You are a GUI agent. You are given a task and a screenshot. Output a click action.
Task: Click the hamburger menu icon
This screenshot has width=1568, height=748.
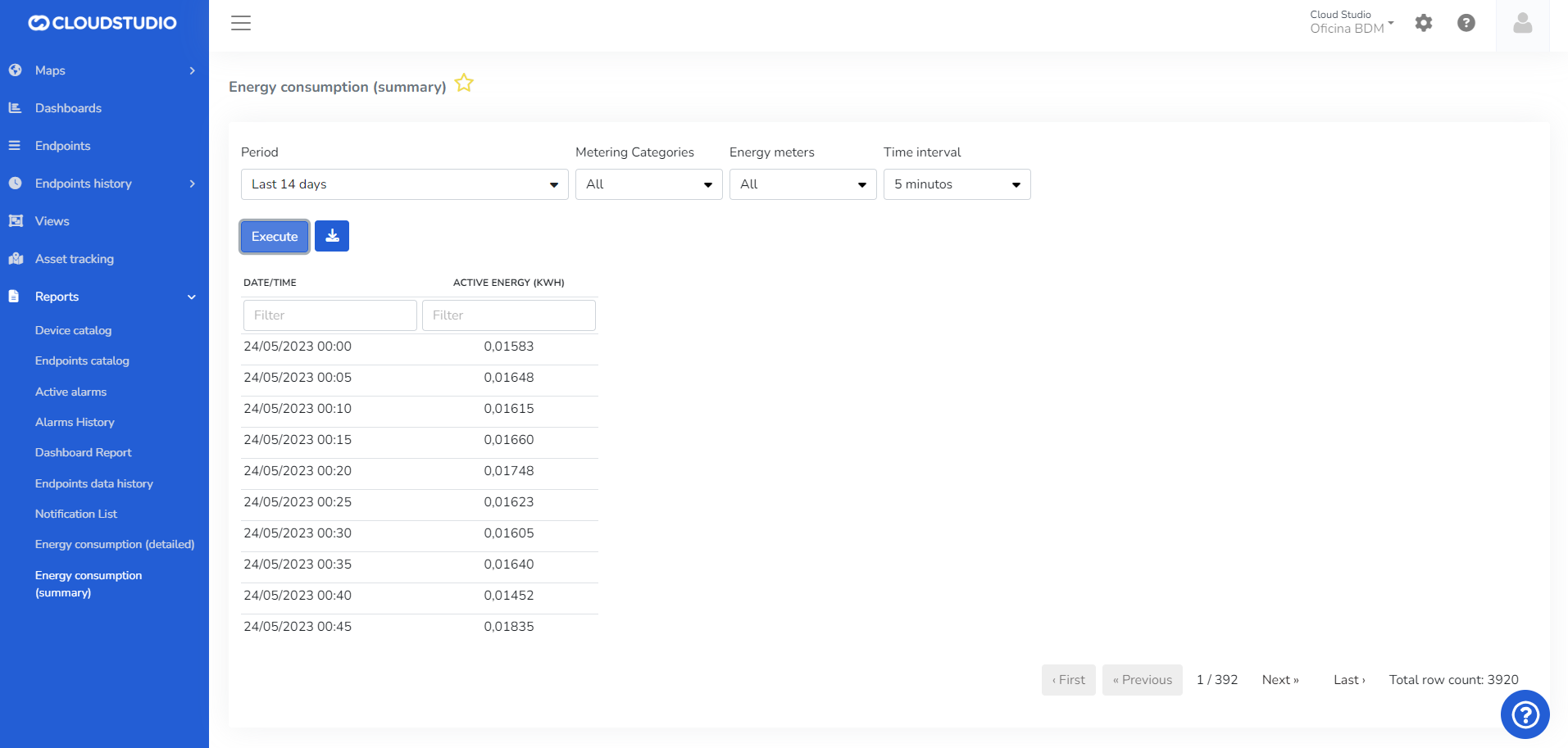coord(241,23)
